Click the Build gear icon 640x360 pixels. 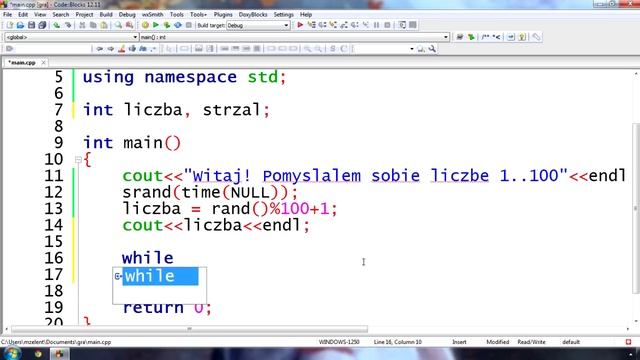145,25
